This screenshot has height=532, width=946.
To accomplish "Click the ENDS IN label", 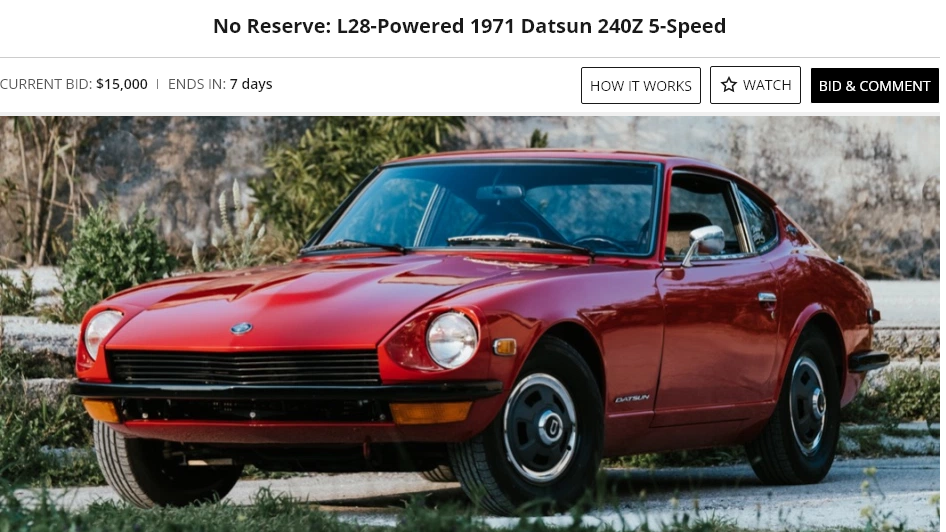I will (x=197, y=84).
